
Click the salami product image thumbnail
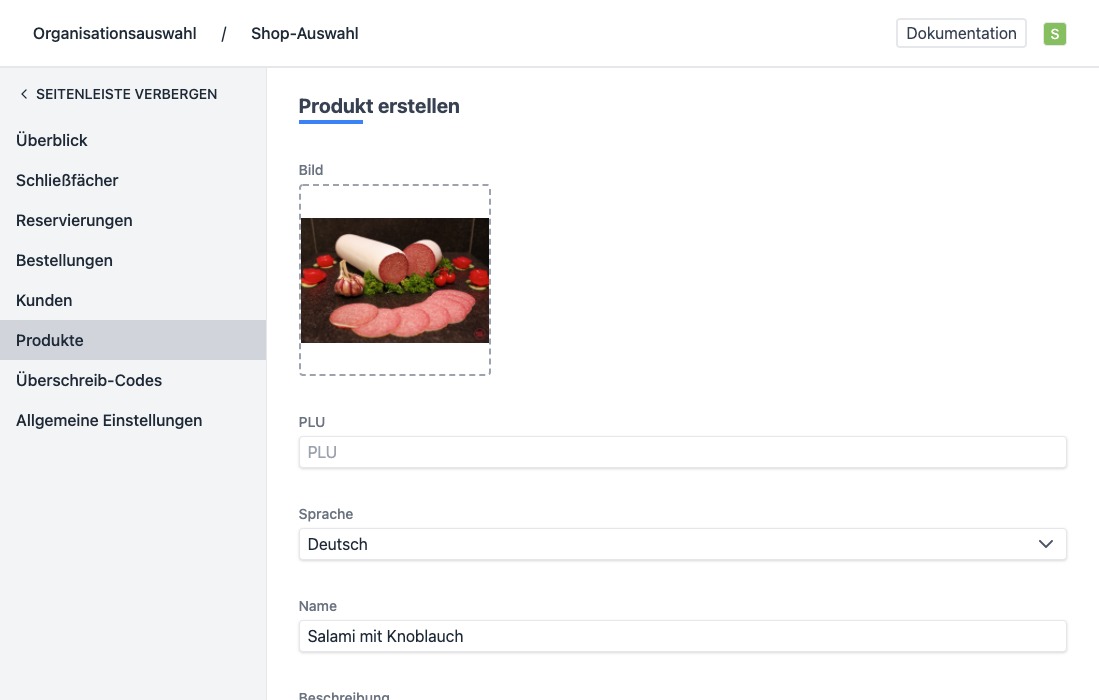coord(395,280)
